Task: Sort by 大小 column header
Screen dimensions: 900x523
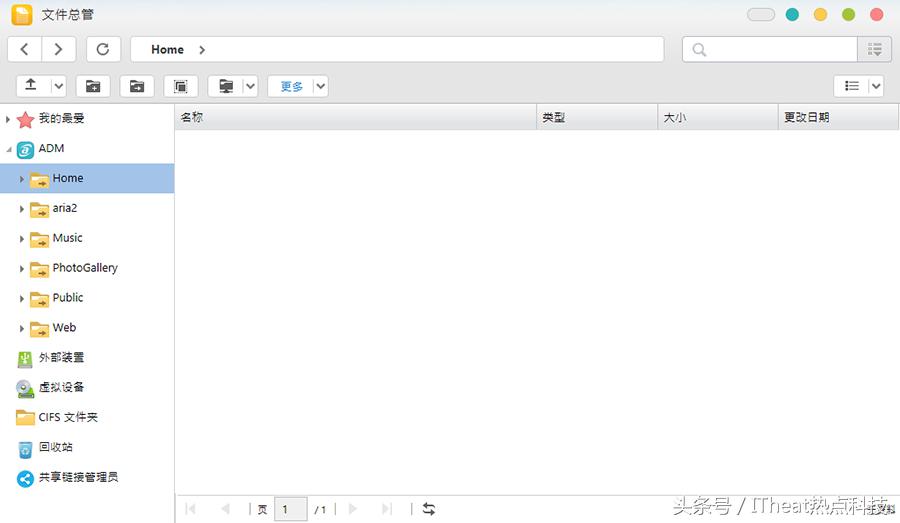Action: pyautogui.click(x=718, y=117)
